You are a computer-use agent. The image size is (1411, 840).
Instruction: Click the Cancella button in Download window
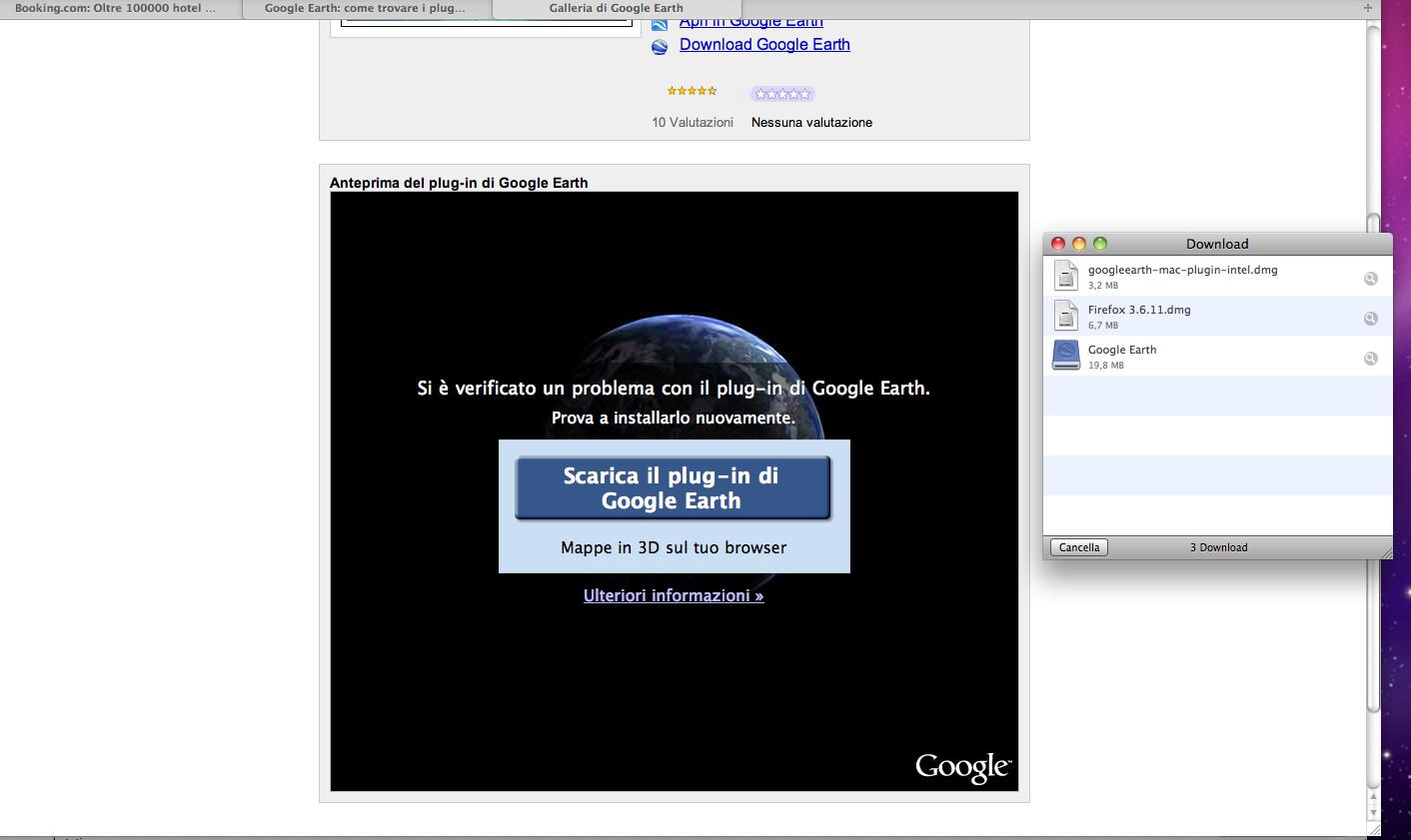1079,547
